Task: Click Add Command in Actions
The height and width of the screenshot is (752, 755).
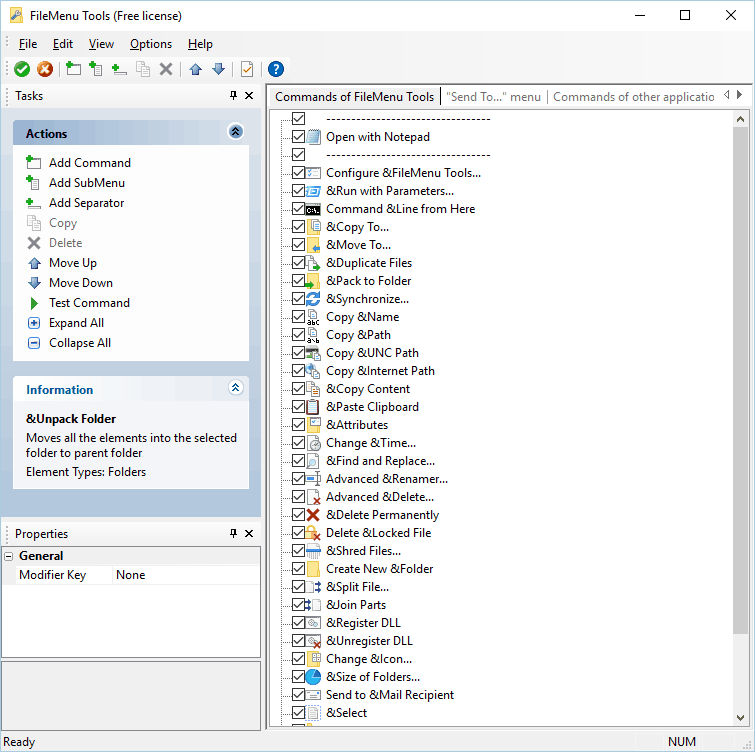Action: [90, 163]
